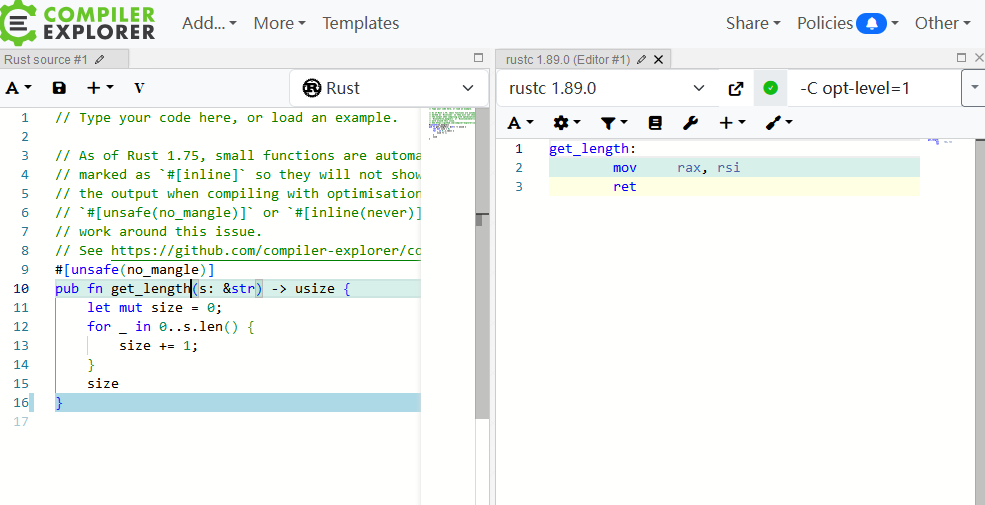Open compiler output gear options
Image resolution: width=985 pixels, height=505 pixels.
click(x=567, y=123)
